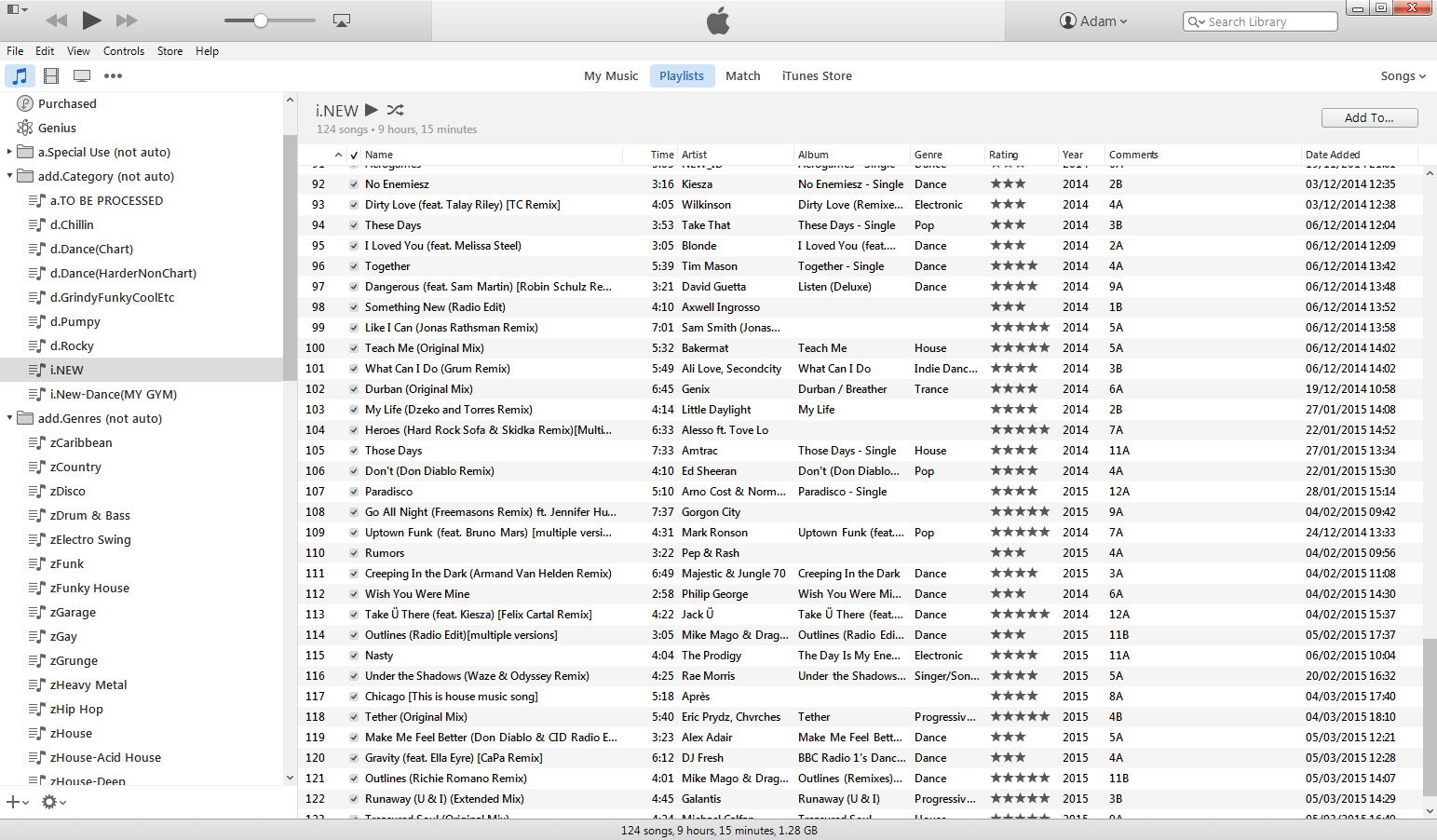
Task: Open the Help menu
Action: [207, 51]
